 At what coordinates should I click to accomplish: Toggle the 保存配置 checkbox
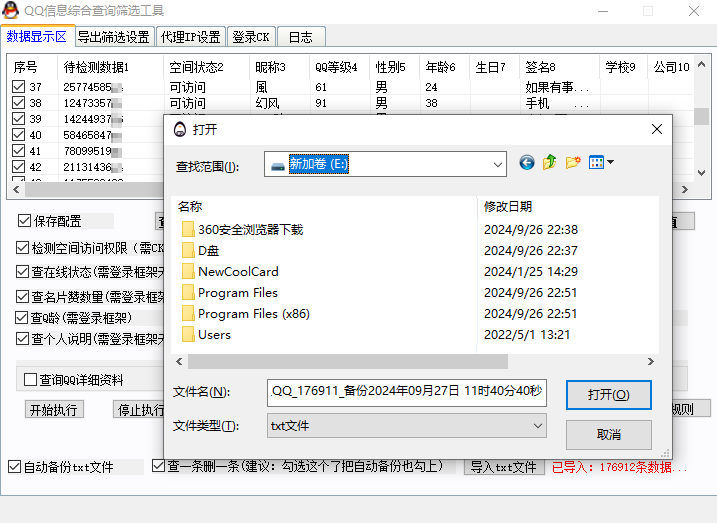pyautogui.click(x=24, y=221)
